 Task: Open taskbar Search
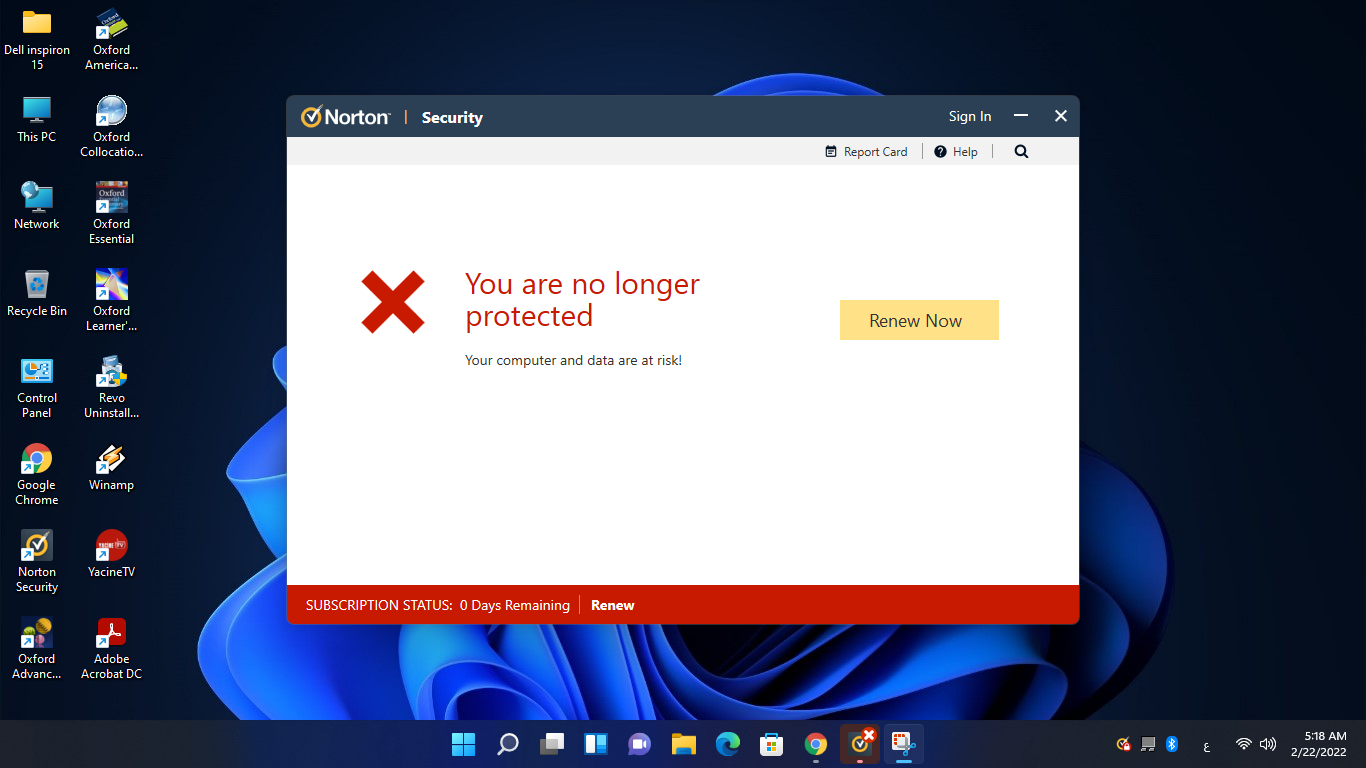coord(508,744)
